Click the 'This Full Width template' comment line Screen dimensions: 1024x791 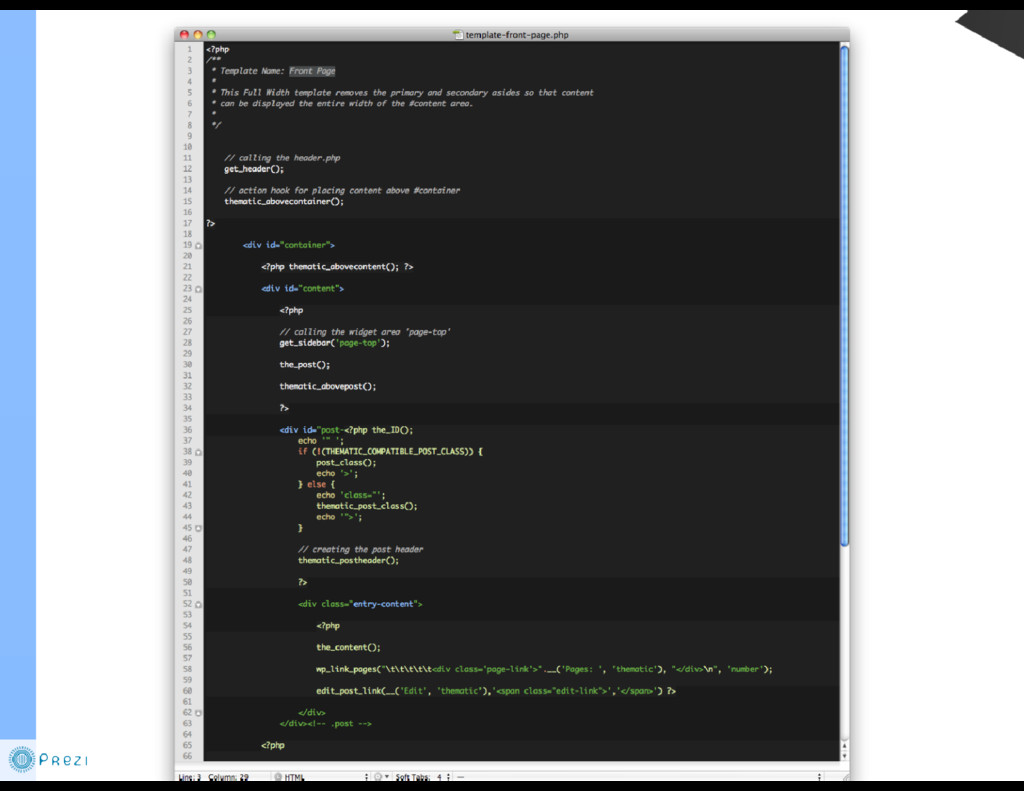click(402, 92)
